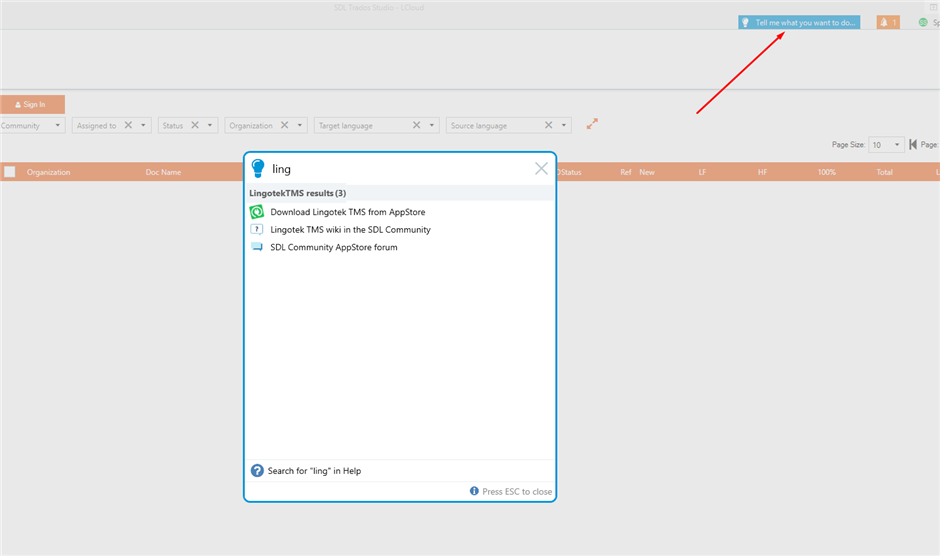Click the LingotekTMS results (3) group header
The image size is (940, 556).
click(400, 193)
